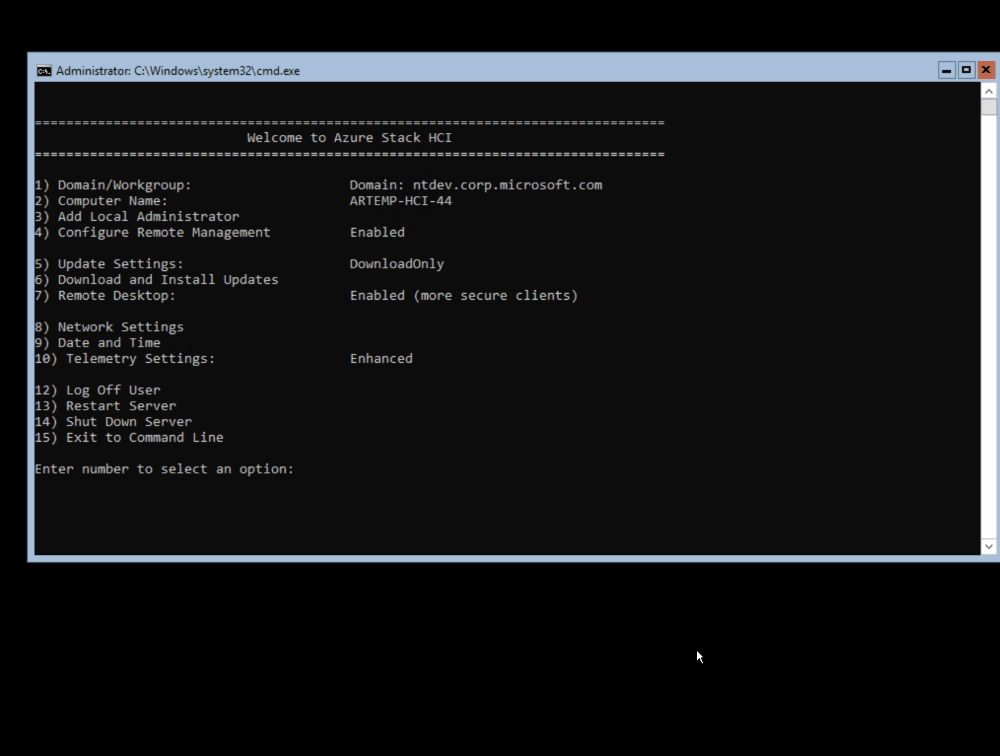The height and width of the screenshot is (756, 1000).
Task: Click the 'Enabled' value for Remote Management
Action: click(x=377, y=233)
